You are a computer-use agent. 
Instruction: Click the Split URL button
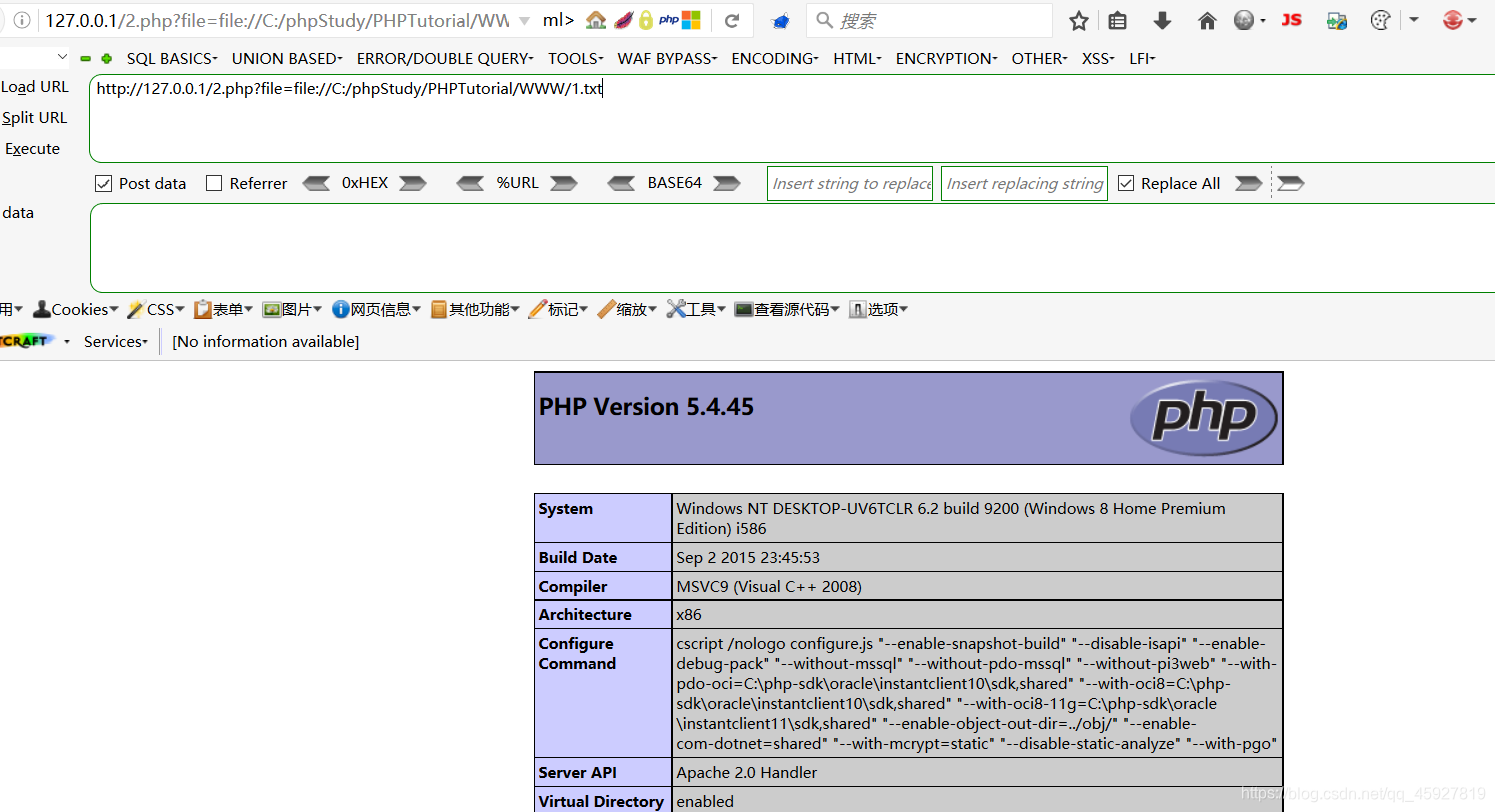(x=35, y=118)
